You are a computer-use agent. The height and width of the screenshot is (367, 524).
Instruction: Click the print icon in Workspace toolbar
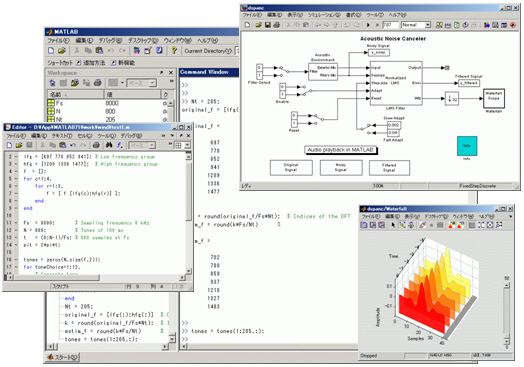98,83
